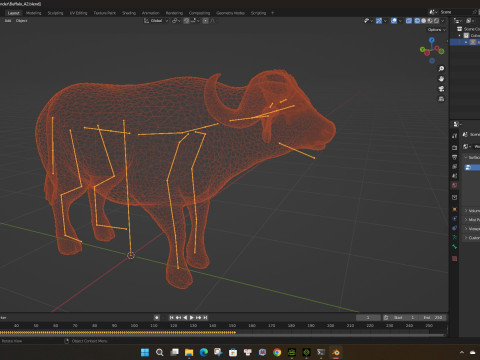
Task: Open the snapping options dropdown
Action: tap(195, 21)
